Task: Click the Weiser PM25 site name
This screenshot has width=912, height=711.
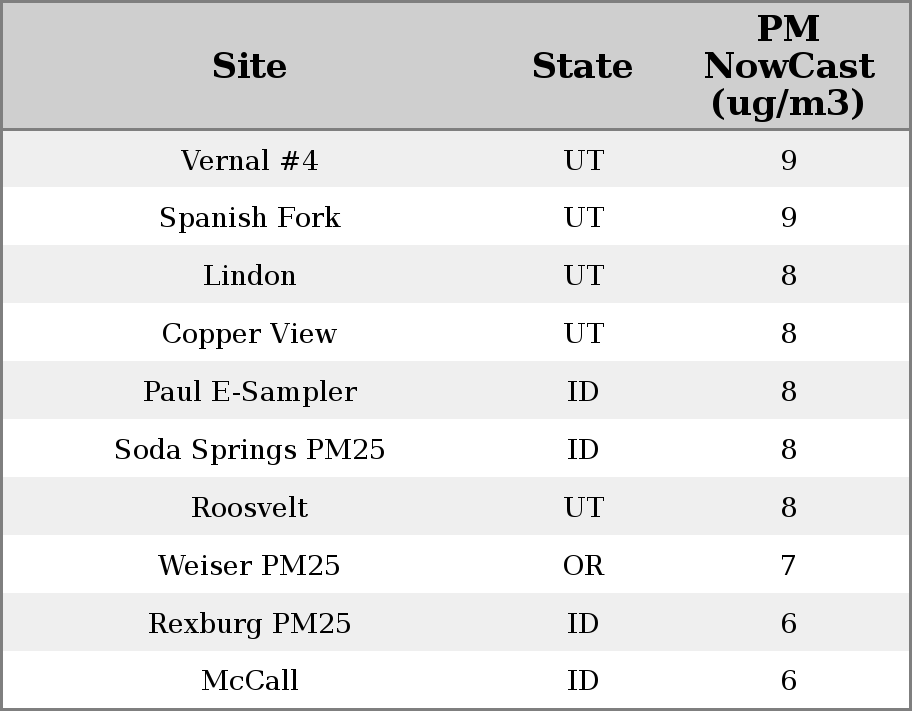Action: 249,566
